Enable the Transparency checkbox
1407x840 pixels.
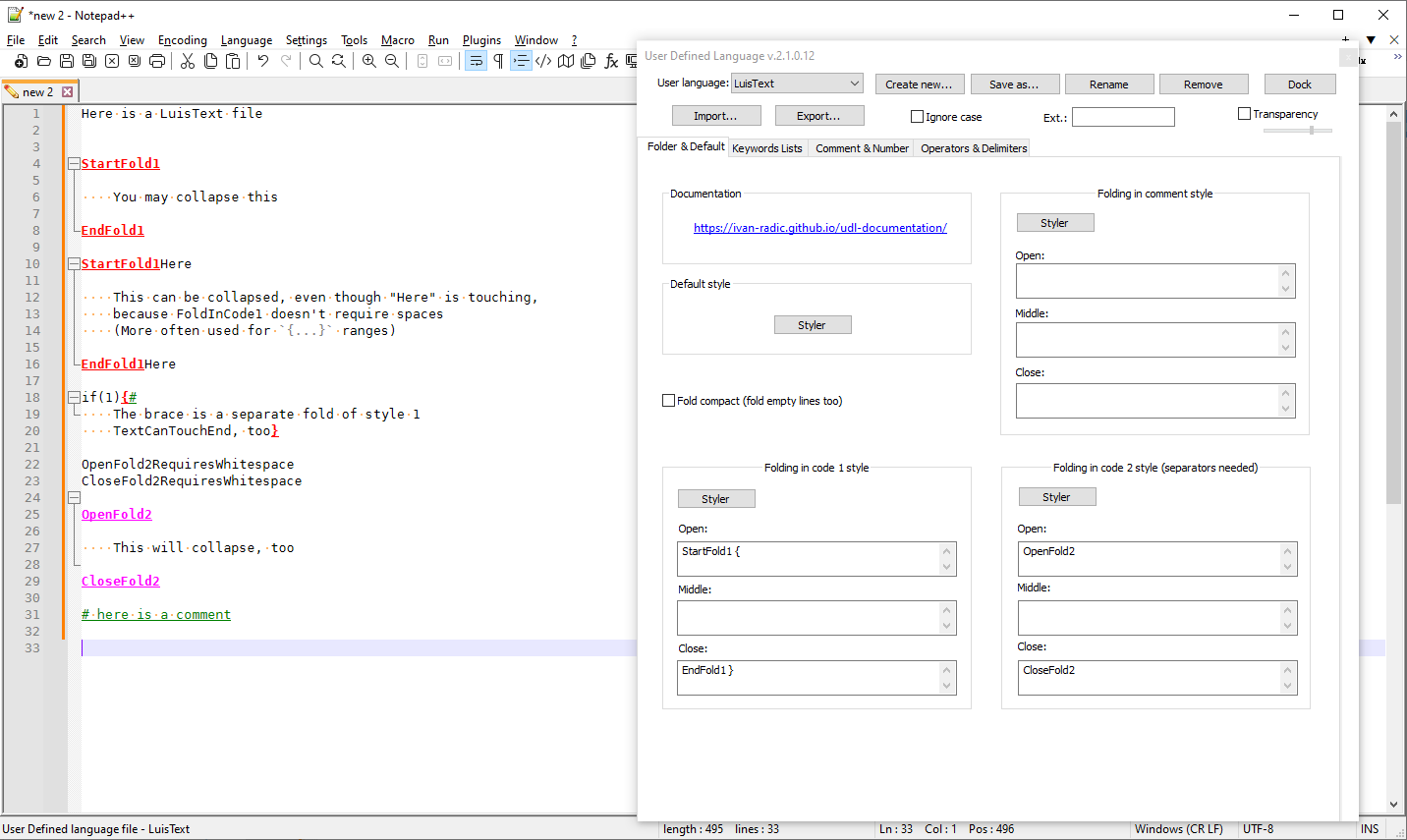1244,114
